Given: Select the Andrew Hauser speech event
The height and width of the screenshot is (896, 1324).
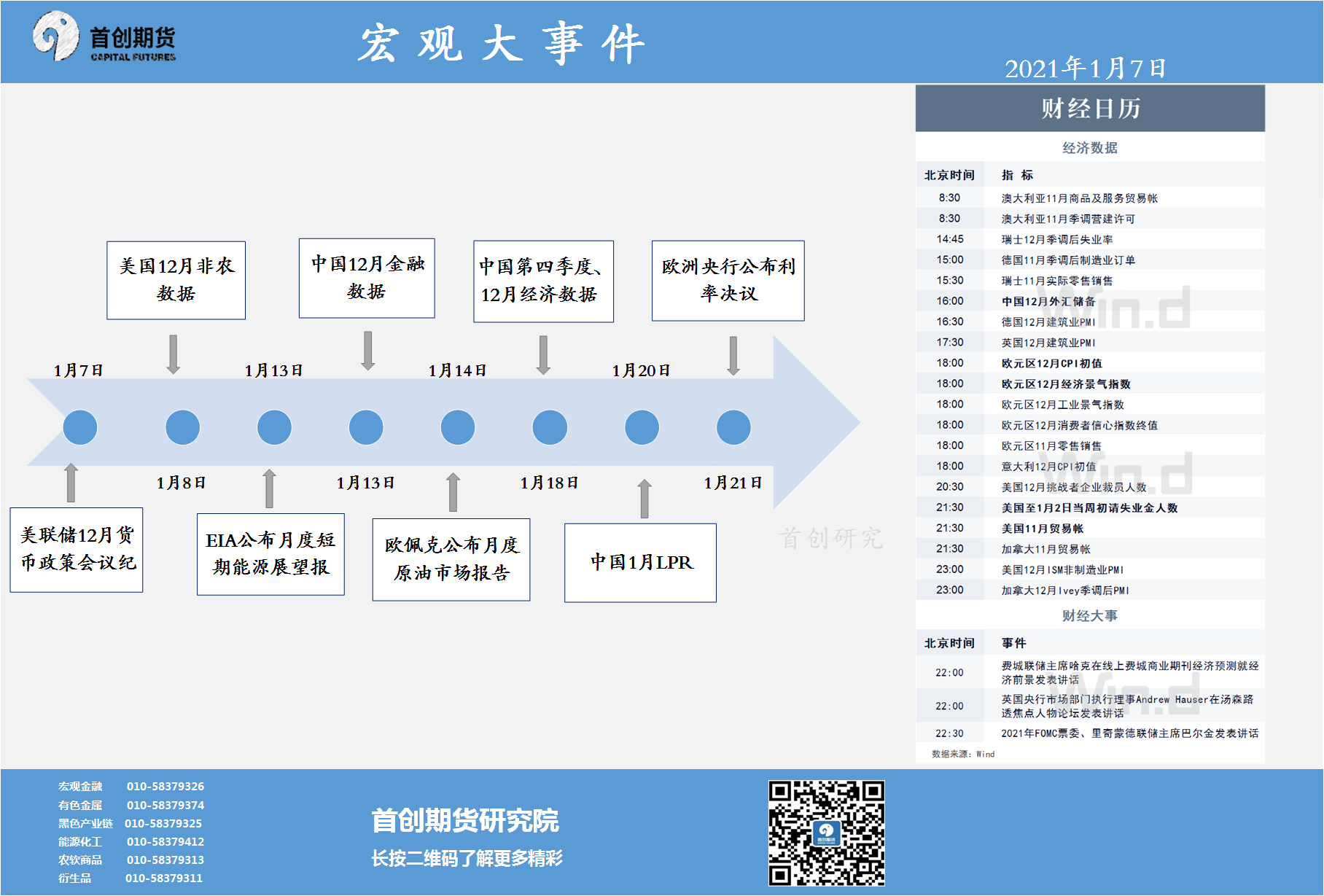Looking at the screenshot, I should click(1090, 706).
